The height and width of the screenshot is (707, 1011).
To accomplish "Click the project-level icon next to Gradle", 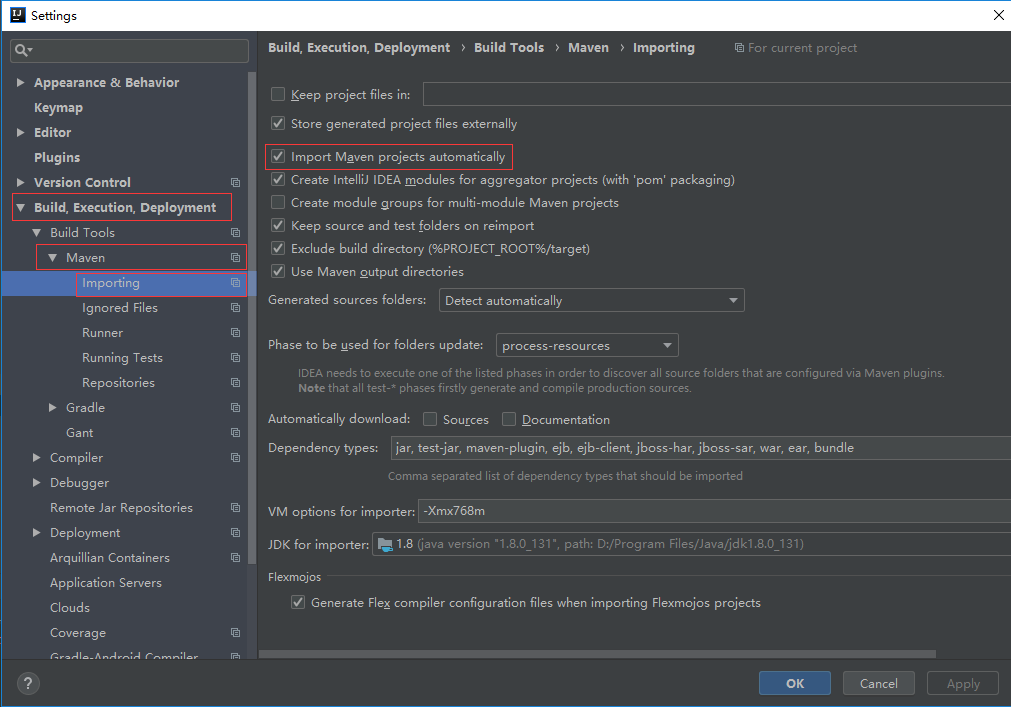I will coord(235,408).
